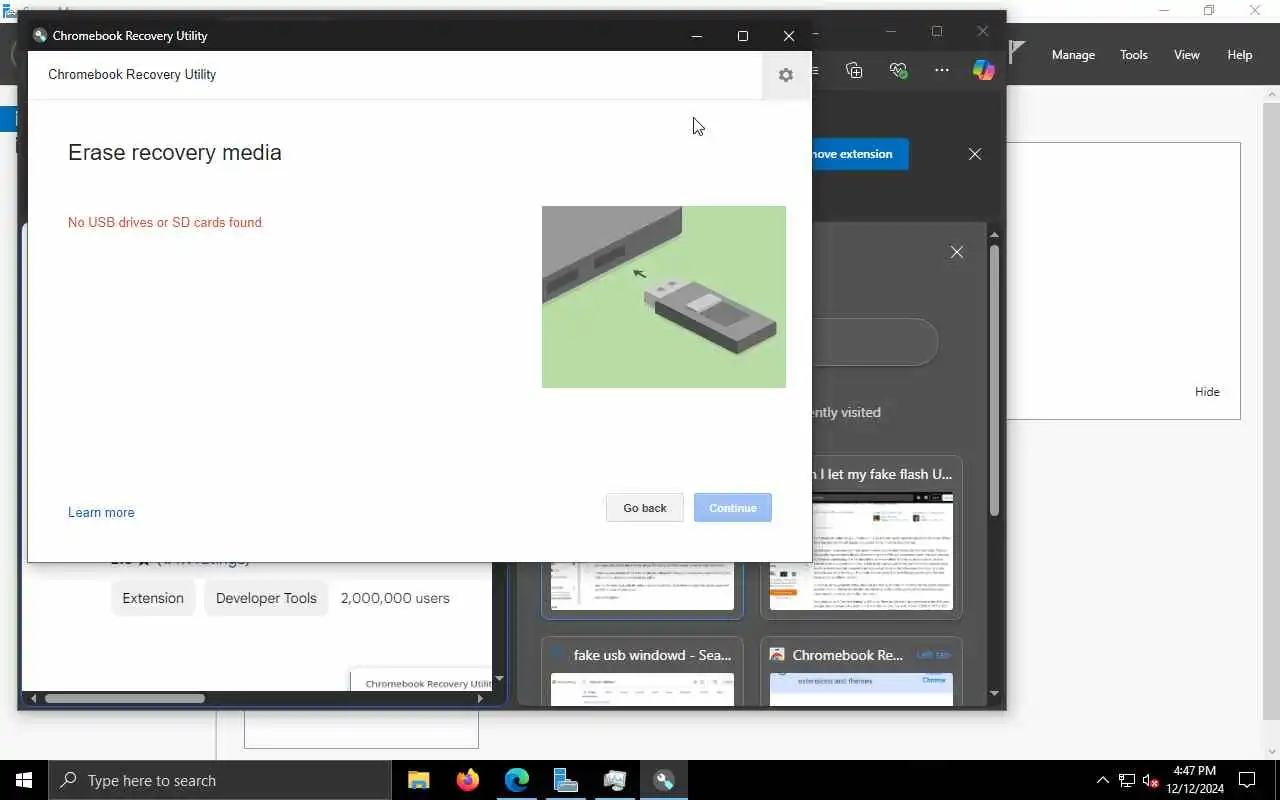
Task: Open the clock showing 4:47 PM
Action: [x=1194, y=780]
